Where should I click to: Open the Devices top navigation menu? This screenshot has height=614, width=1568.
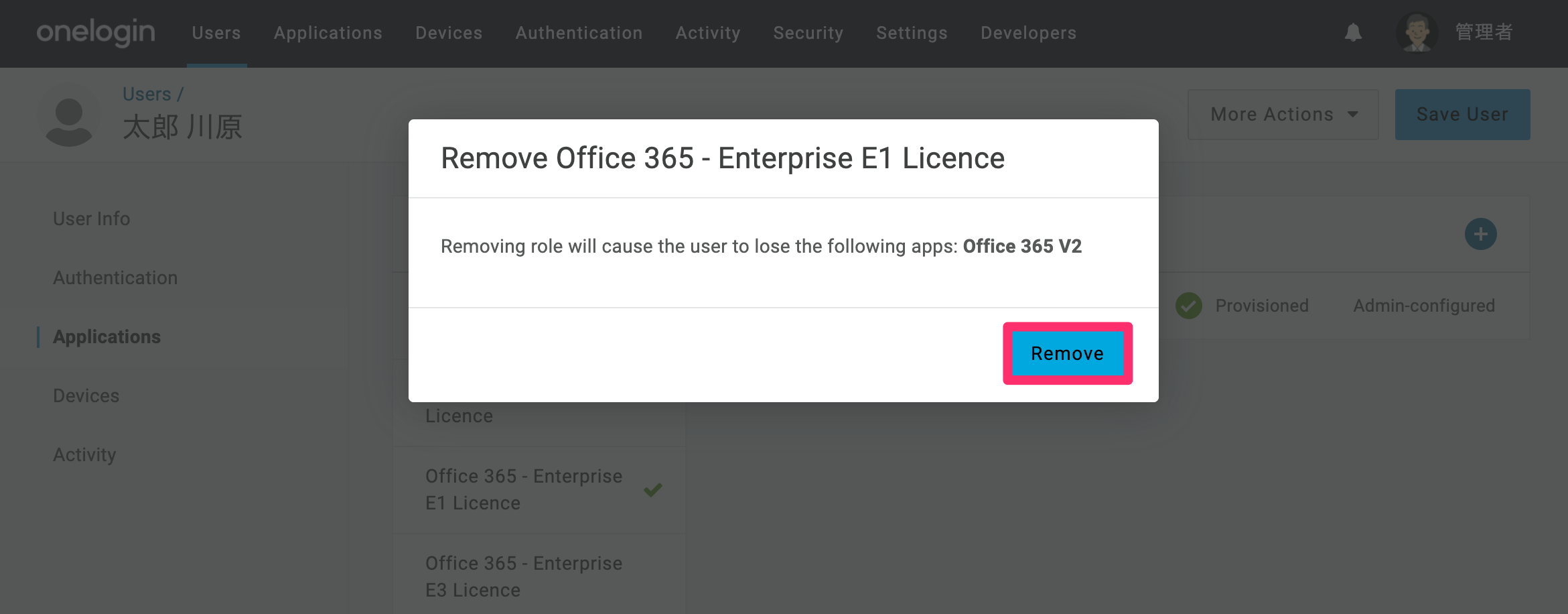[x=449, y=33]
